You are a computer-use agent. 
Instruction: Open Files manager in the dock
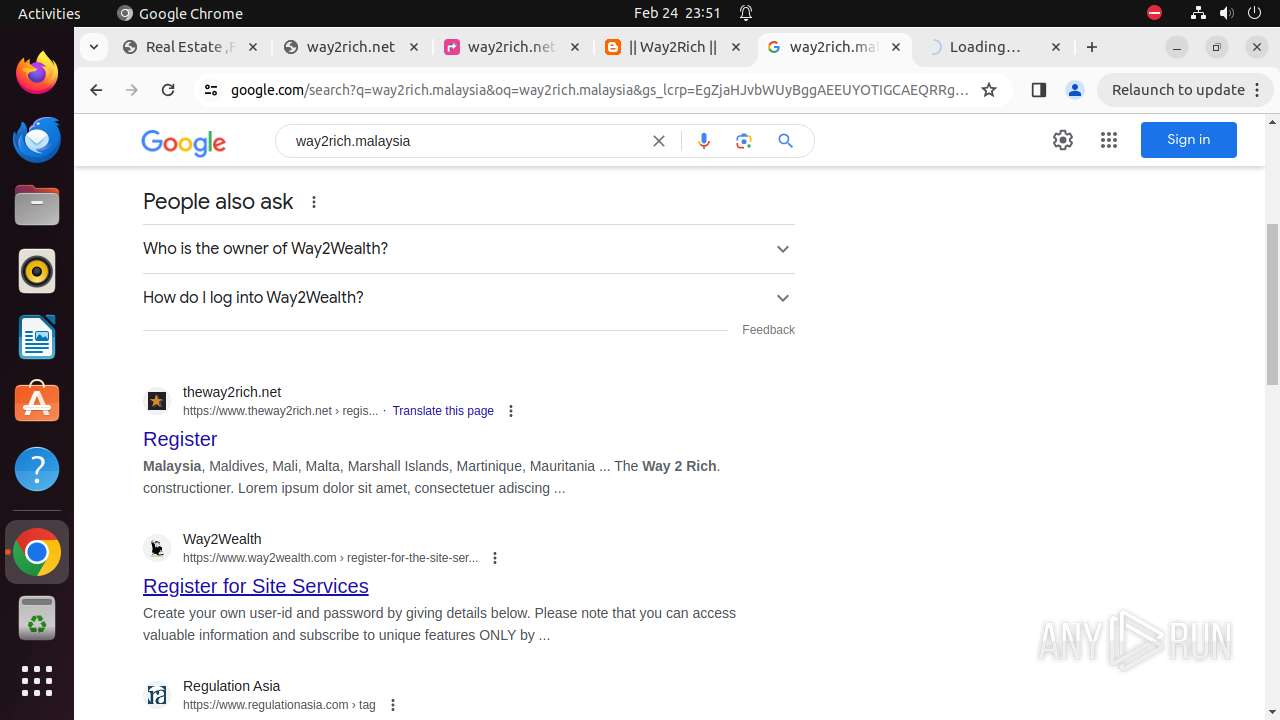coord(37,205)
